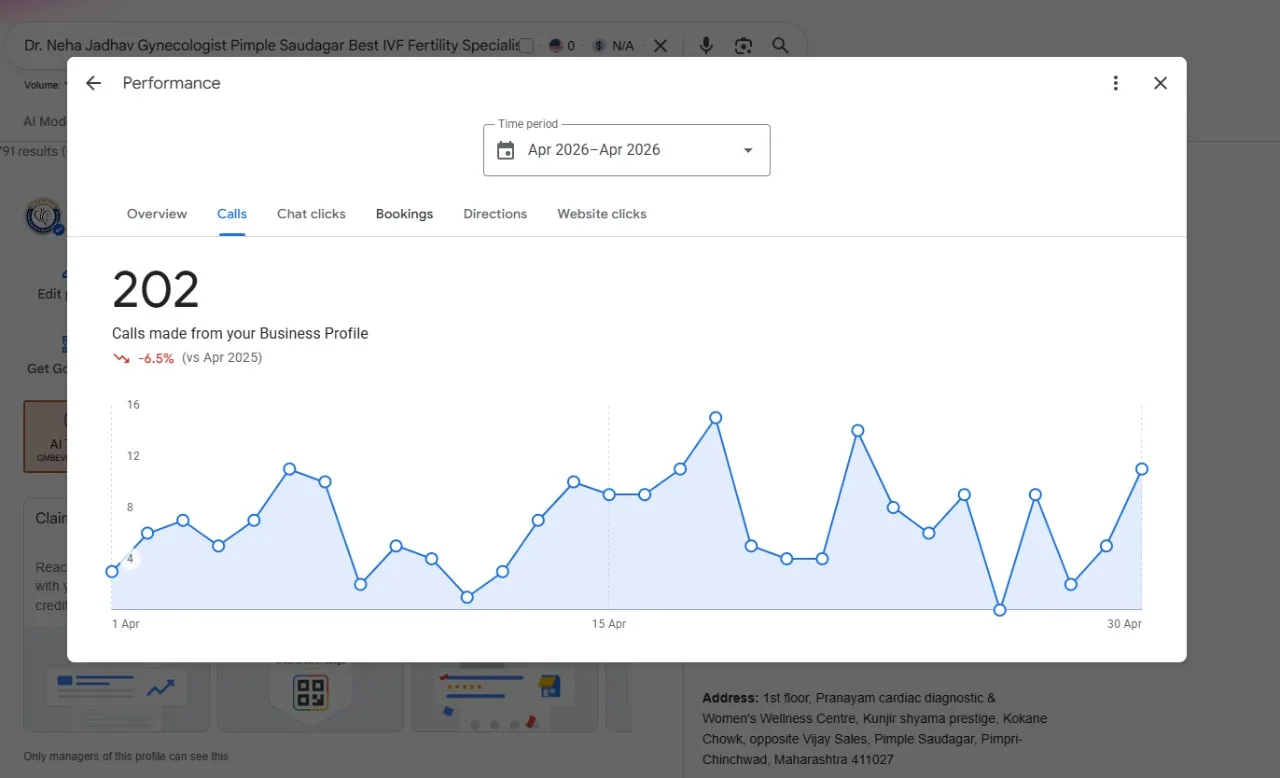Select the Calls tab
This screenshot has width=1280, height=778.
coord(232,214)
